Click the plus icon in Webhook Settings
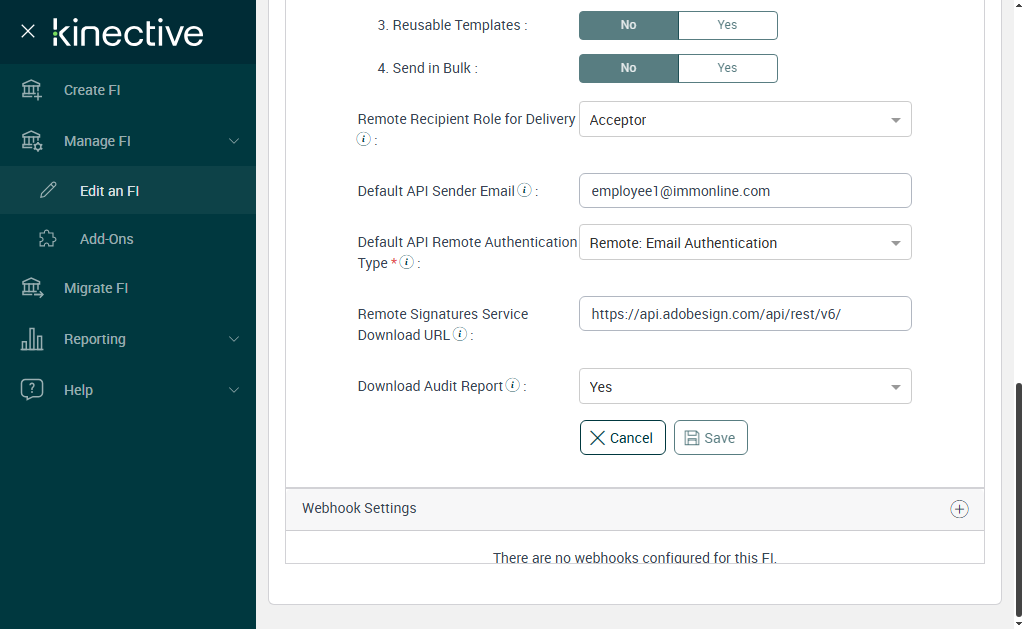 click(958, 509)
